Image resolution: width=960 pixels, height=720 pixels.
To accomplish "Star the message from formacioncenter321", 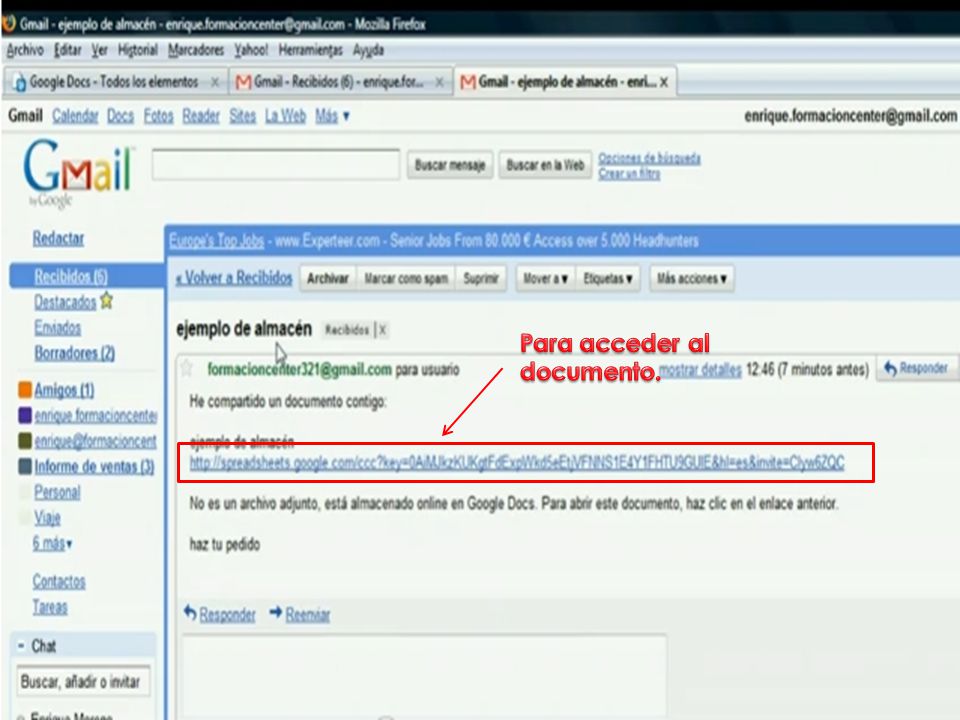I will point(187,369).
